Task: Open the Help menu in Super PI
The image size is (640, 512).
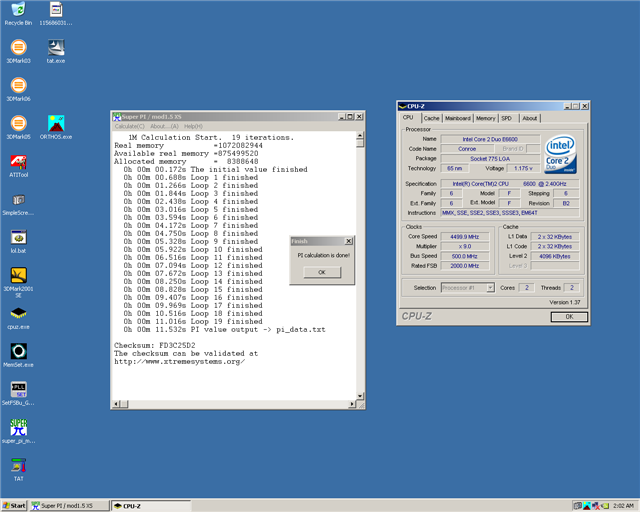Action: pos(193,126)
